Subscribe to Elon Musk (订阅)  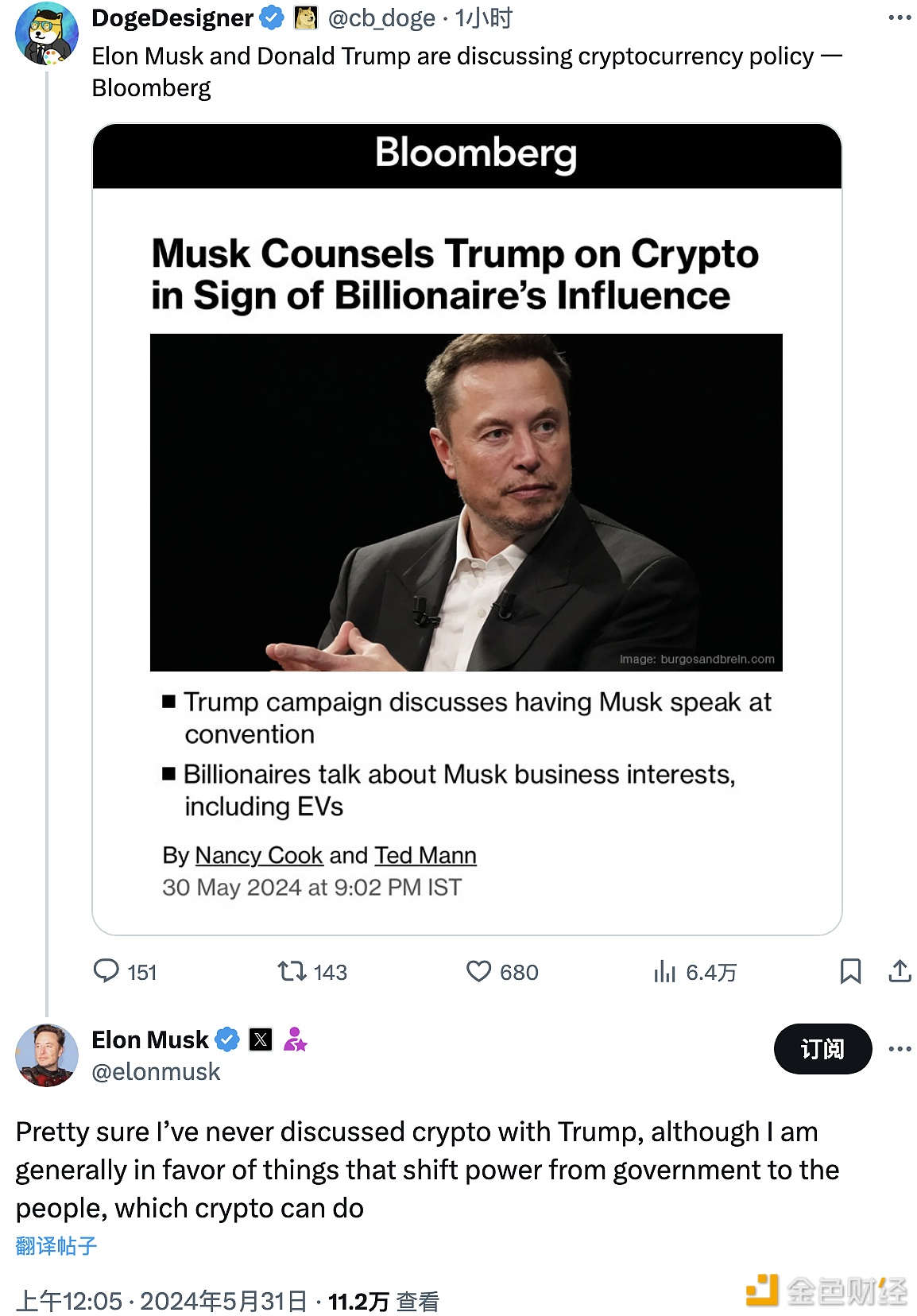[x=822, y=1049]
